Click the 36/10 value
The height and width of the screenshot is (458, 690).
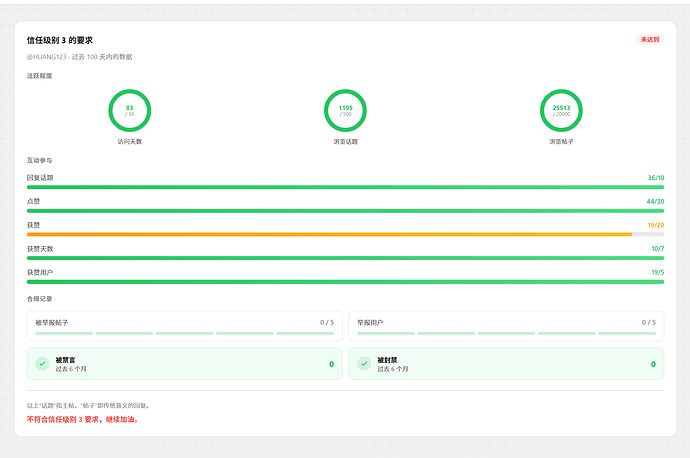click(x=656, y=178)
